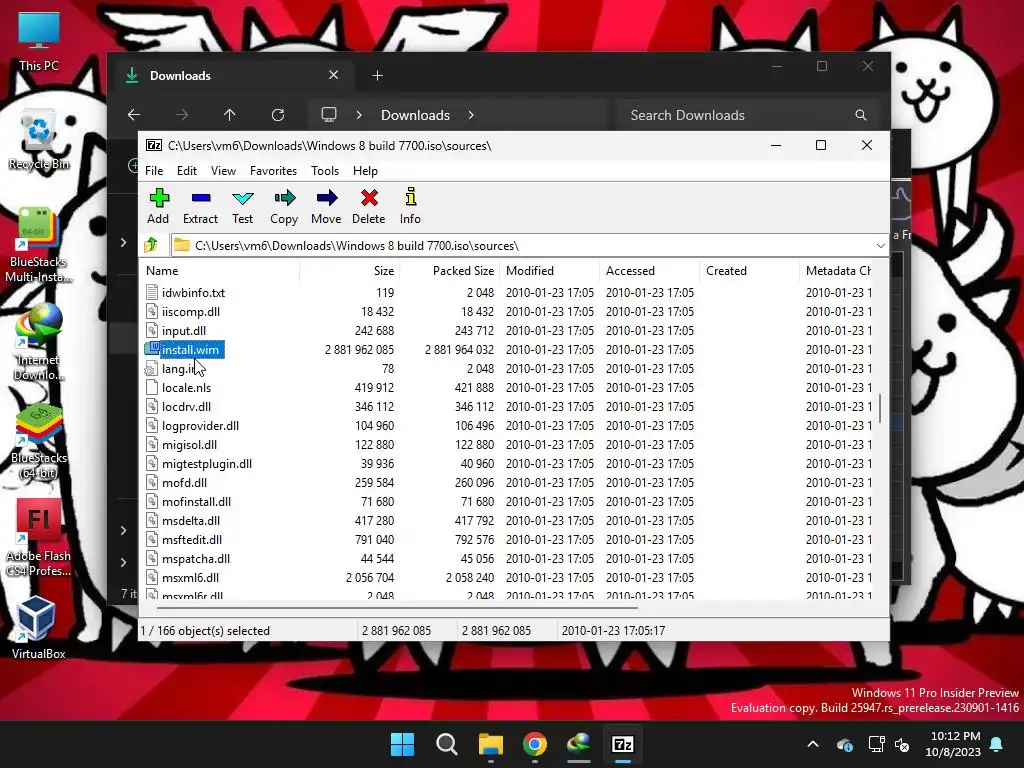Close the Downloads tab in Explorer
This screenshot has height=768, width=1024.
click(x=334, y=75)
